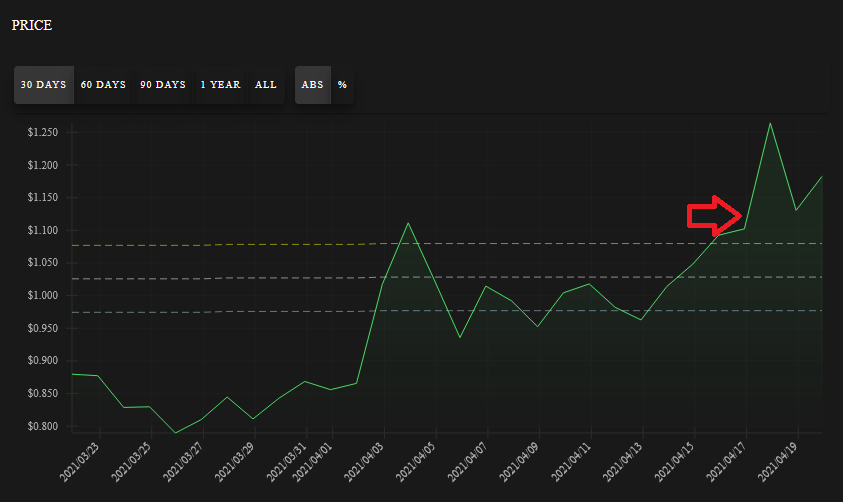Click the 2021/03/23 date label
Screen dimensions: 843x502
click(80, 462)
